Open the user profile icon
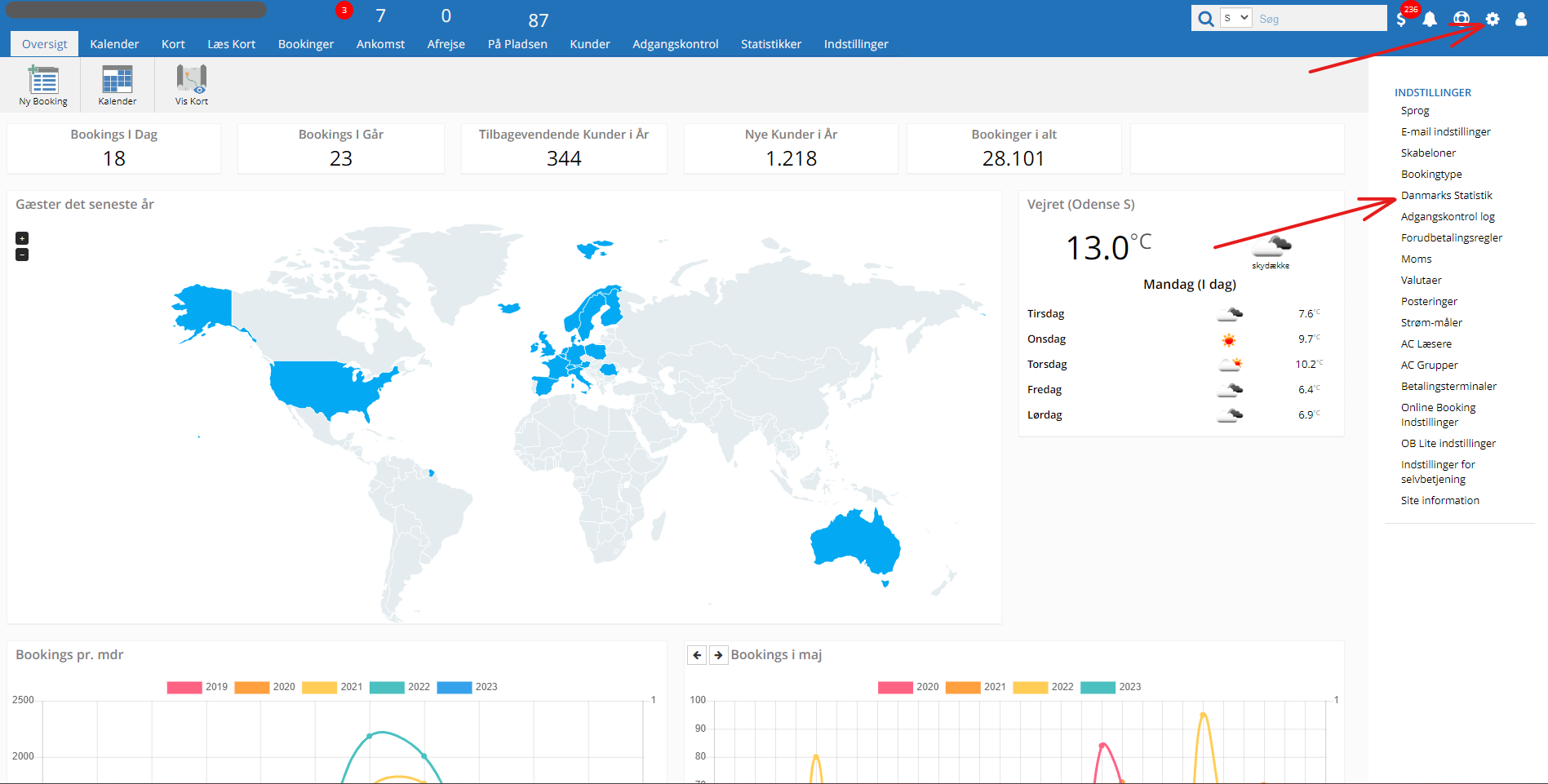The height and width of the screenshot is (784, 1548). coord(1521,19)
